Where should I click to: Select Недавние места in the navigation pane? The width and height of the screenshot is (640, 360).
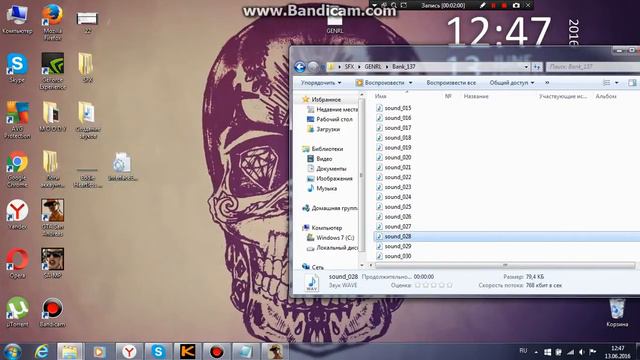coord(333,109)
